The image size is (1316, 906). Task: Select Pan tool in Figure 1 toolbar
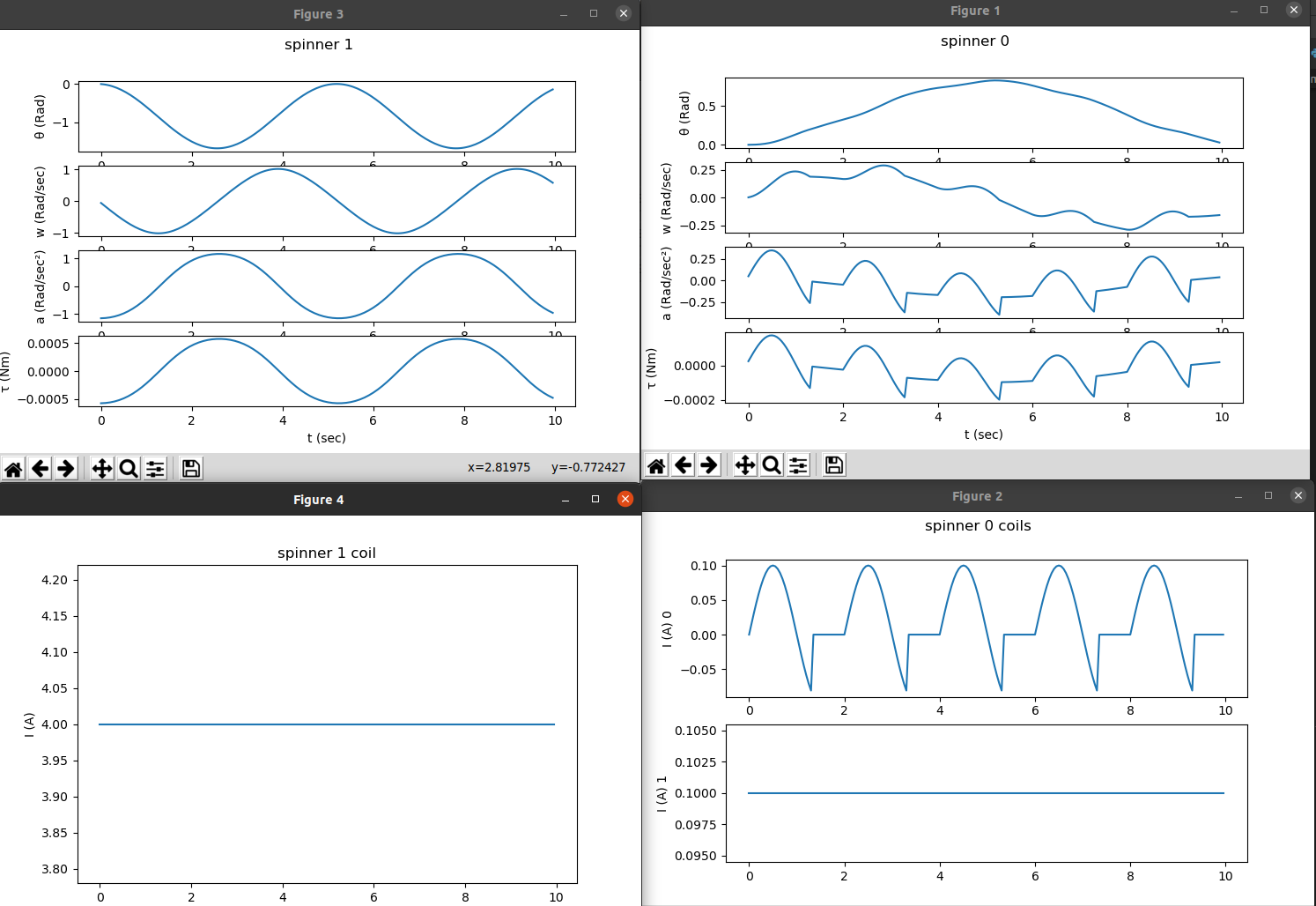(745, 464)
